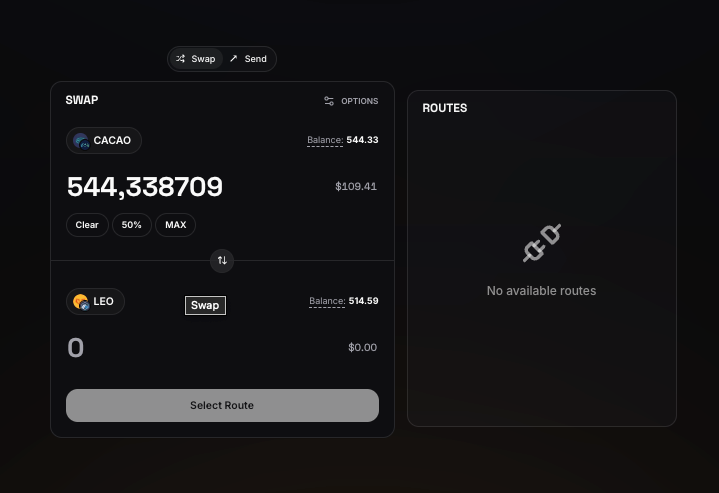Switch to the Swap tab
Image resolution: width=719 pixels, height=493 pixels.
(196, 59)
